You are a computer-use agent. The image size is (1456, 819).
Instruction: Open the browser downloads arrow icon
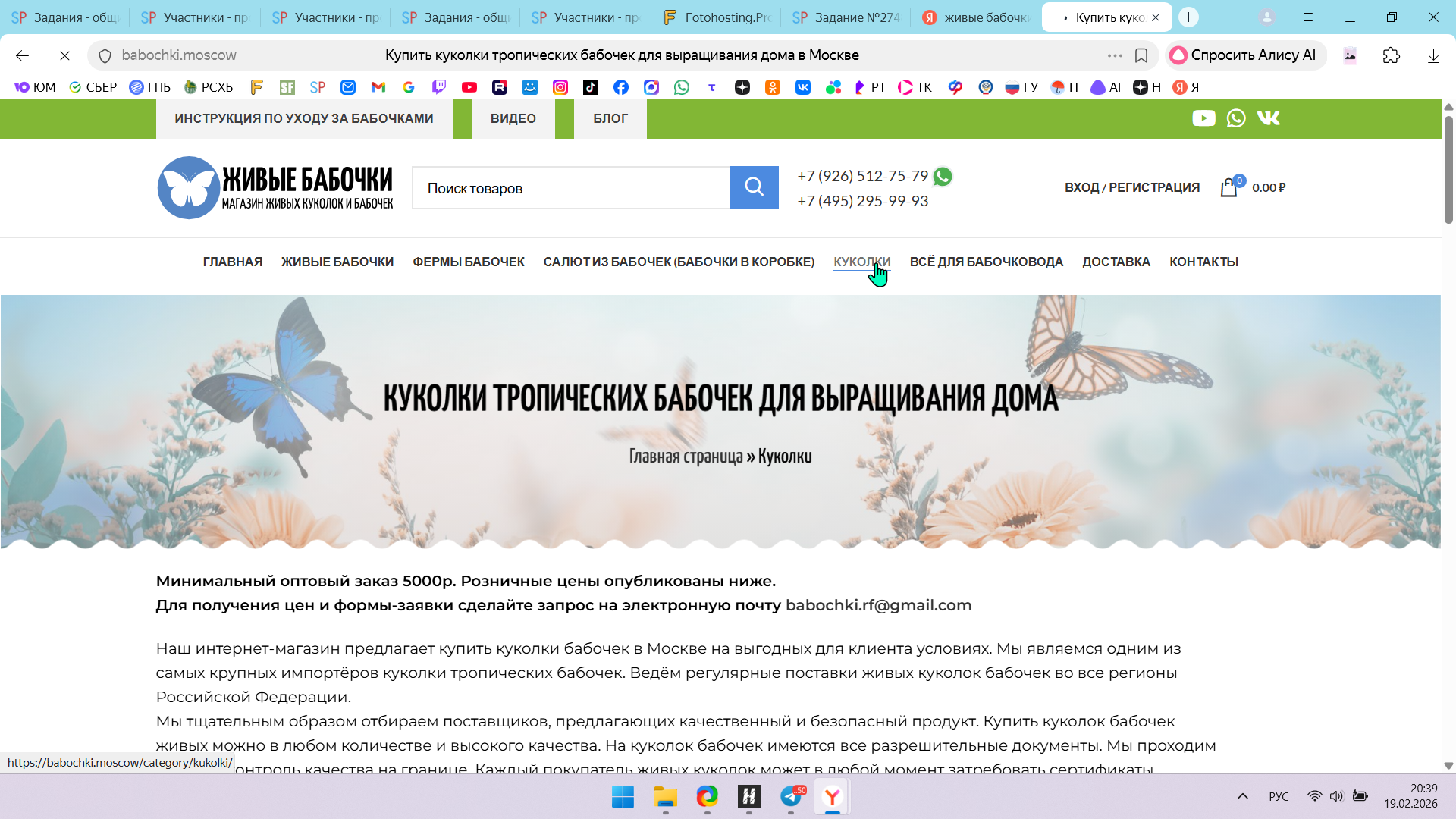pyautogui.click(x=1433, y=55)
